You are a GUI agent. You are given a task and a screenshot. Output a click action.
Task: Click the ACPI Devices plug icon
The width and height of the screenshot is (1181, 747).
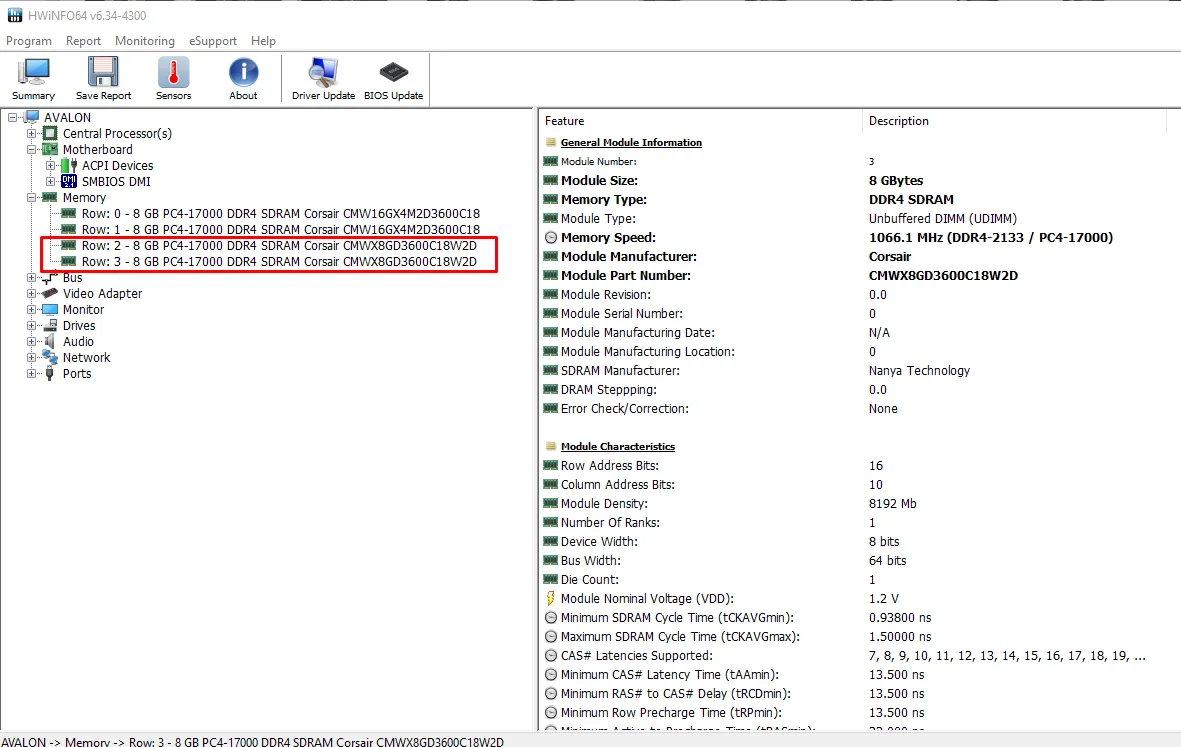point(69,165)
